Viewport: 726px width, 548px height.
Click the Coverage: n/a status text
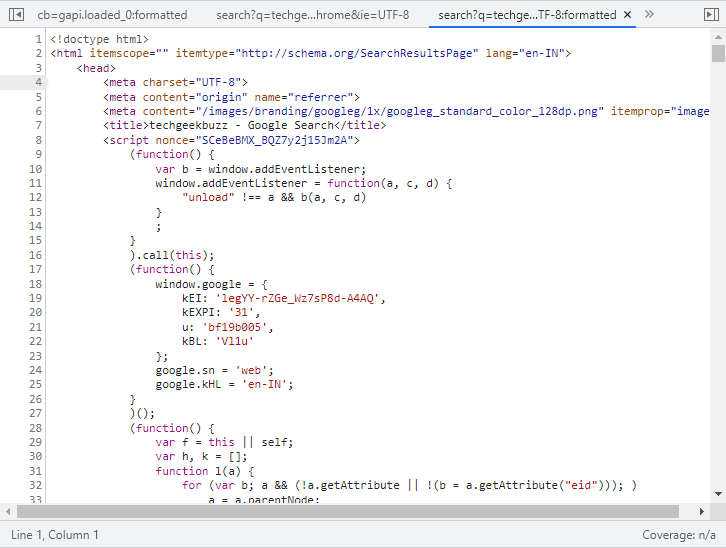click(x=678, y=535)
